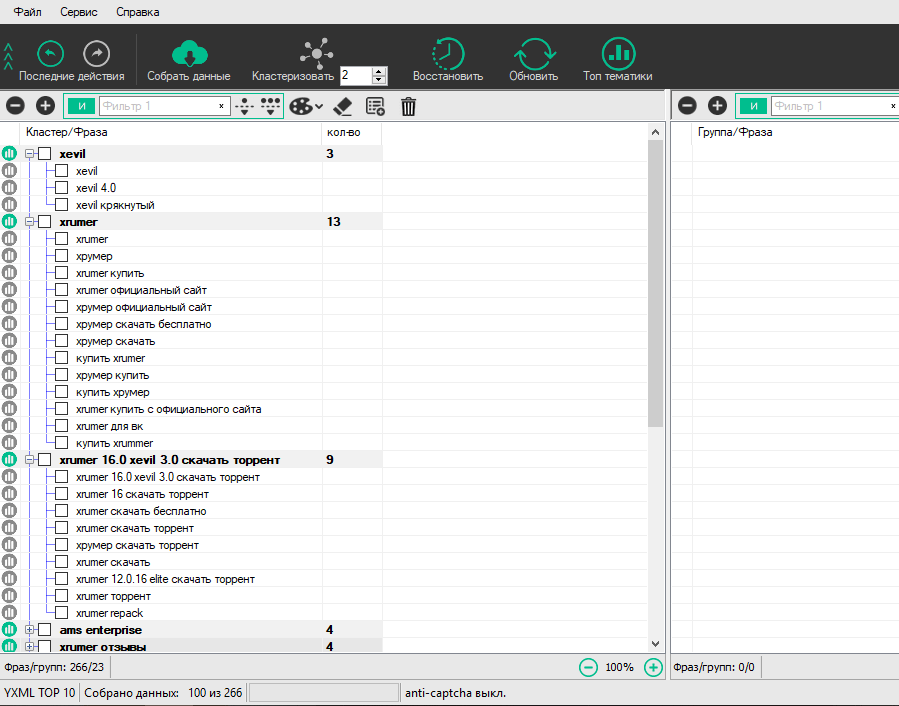Click the vertical scrollbar thumb of the cluster list
This screenshot has height=706, width=899.
655,284
